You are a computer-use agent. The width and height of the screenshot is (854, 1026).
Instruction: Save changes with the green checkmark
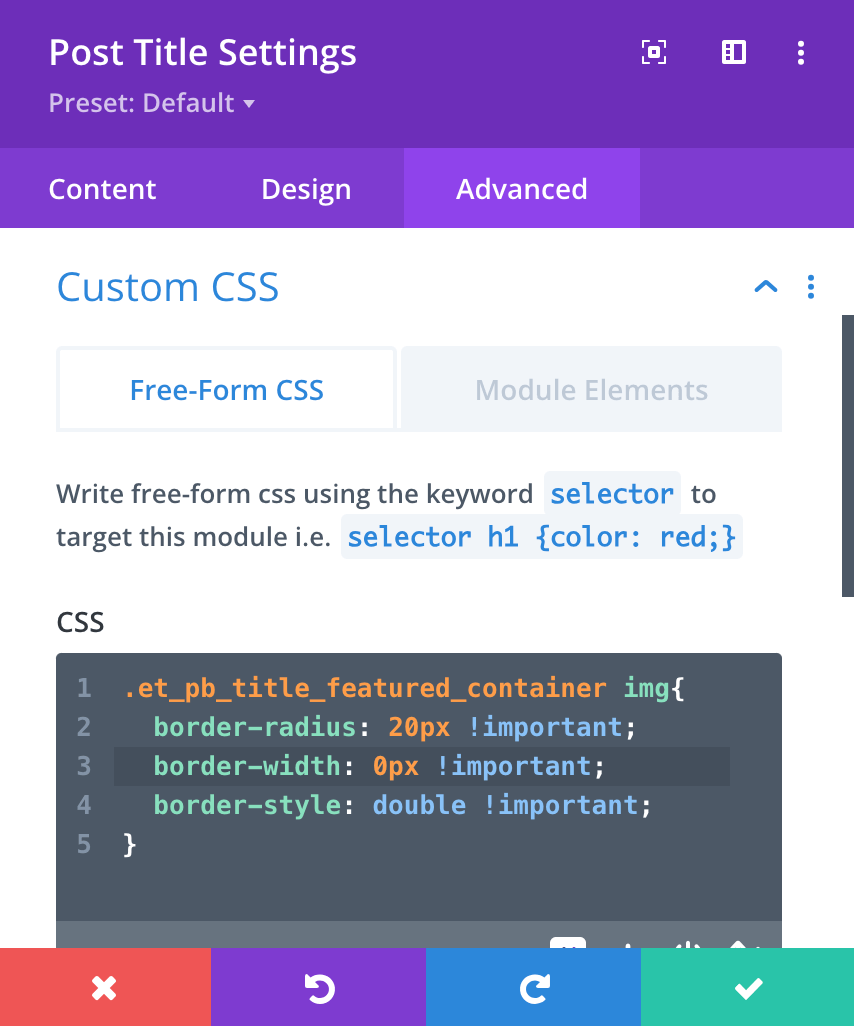(x=747, y=988)
